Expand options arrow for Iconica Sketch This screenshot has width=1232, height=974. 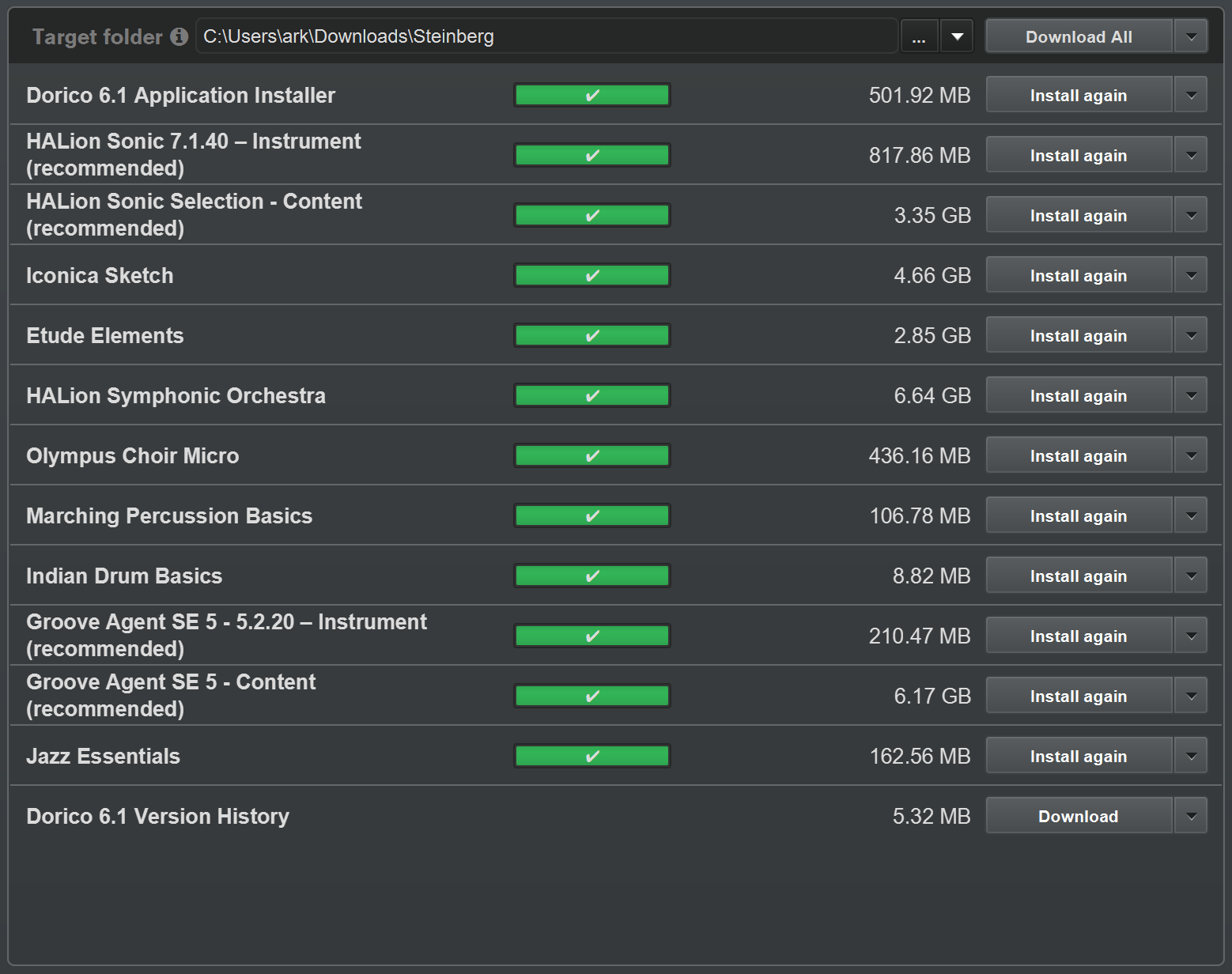(x=1191, y=275)
